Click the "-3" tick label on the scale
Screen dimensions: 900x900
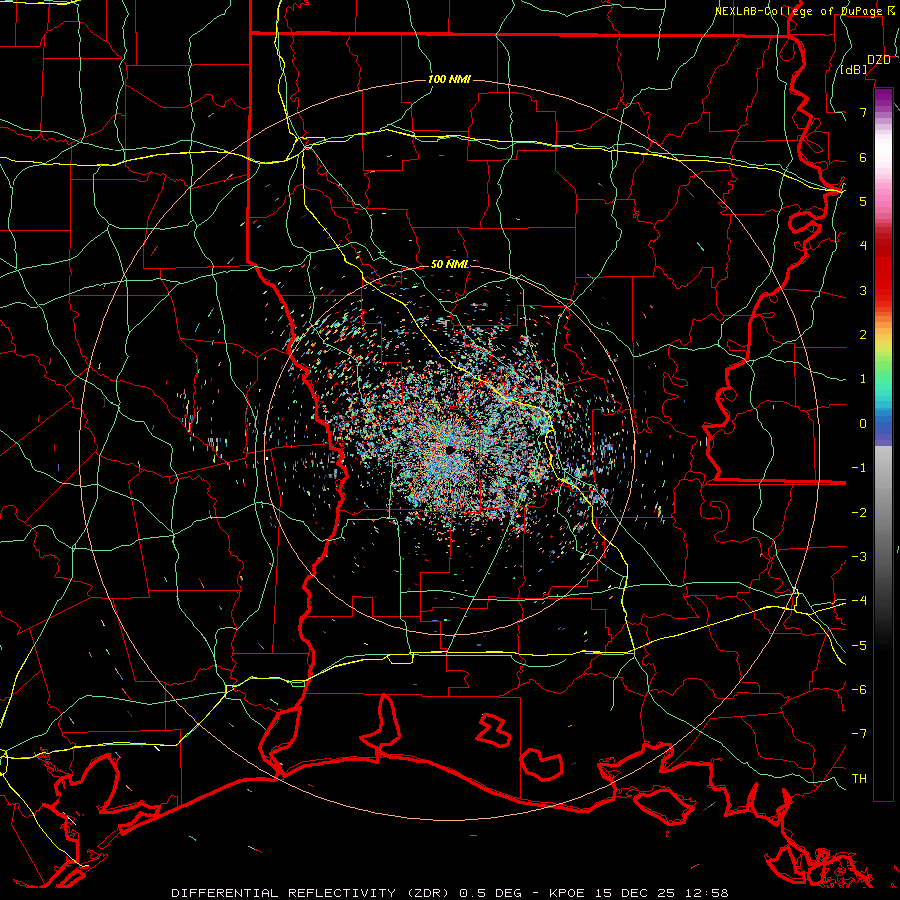859,556
